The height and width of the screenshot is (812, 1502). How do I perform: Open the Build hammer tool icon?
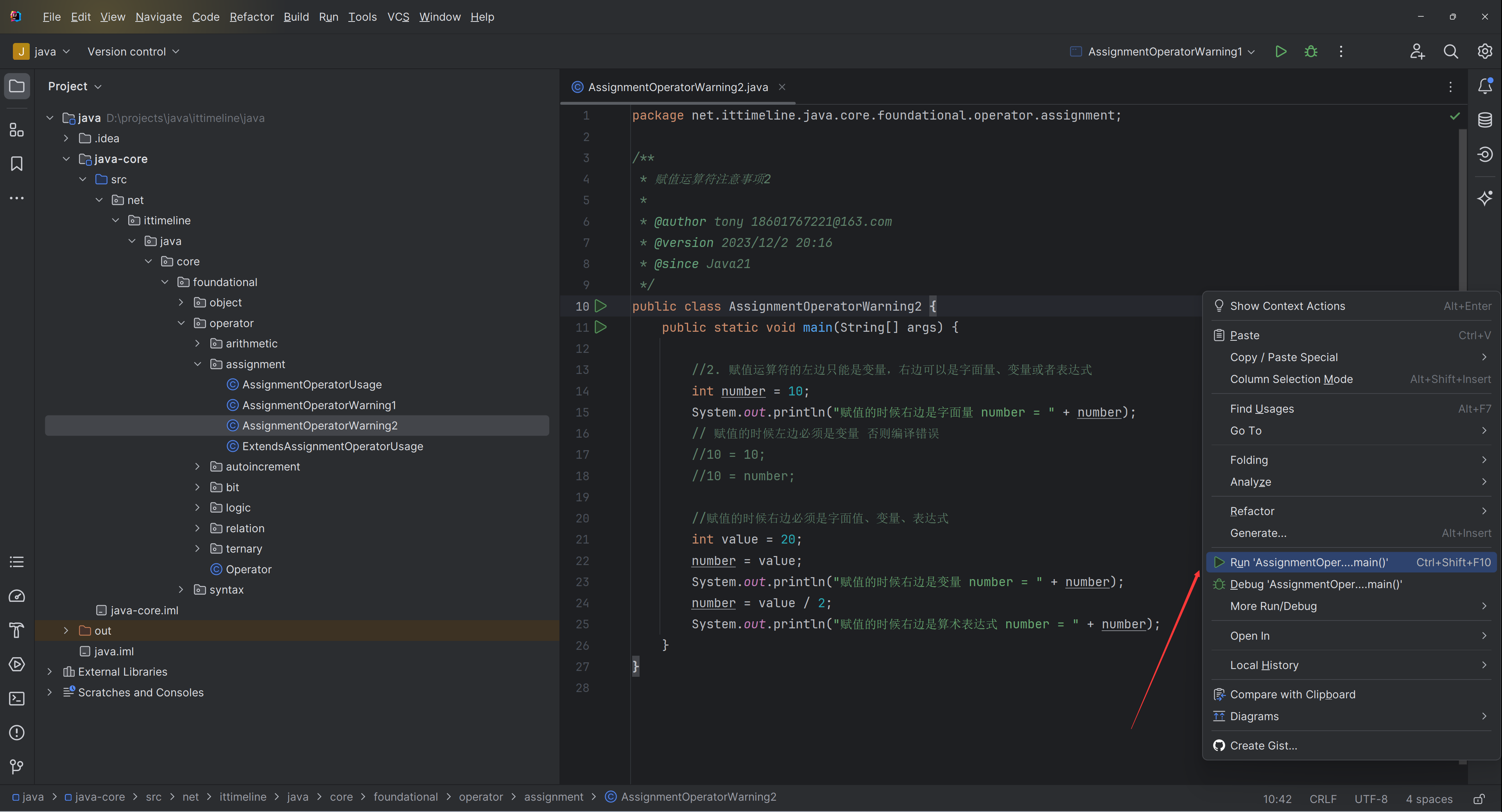tap(17, 630)
